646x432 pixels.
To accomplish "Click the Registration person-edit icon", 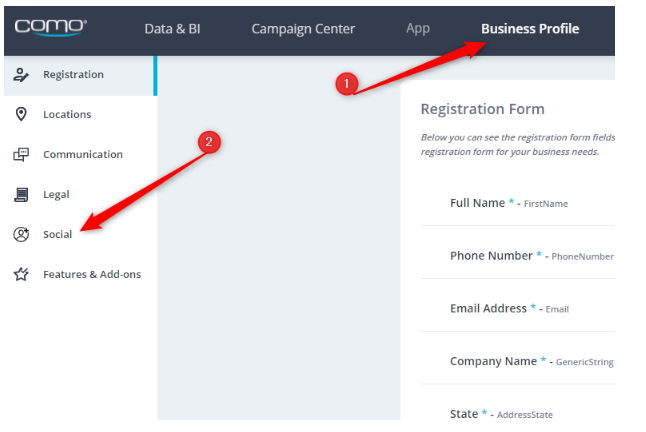I will click(21, 75).
